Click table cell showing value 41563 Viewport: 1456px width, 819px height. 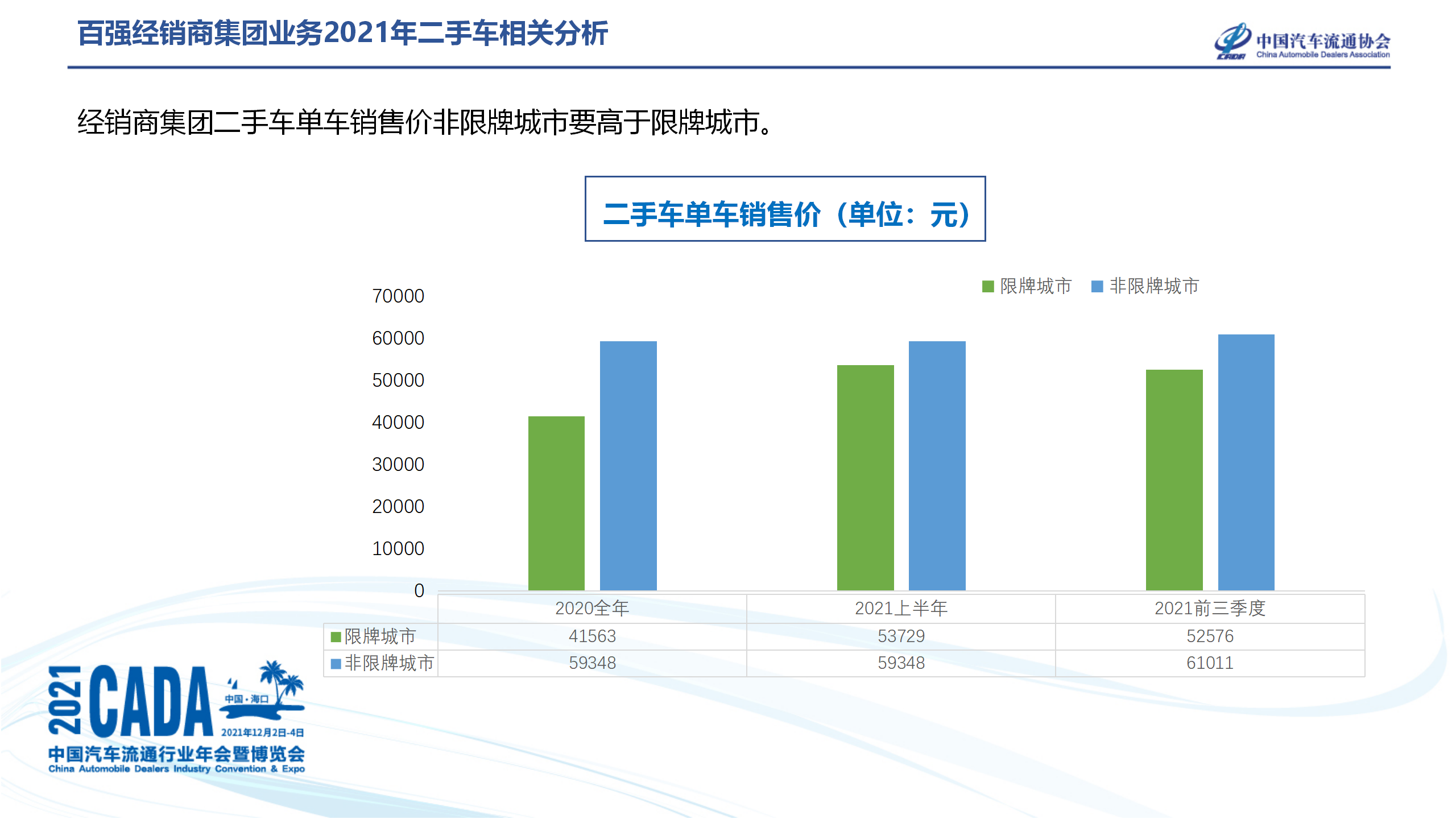(592, 636)
